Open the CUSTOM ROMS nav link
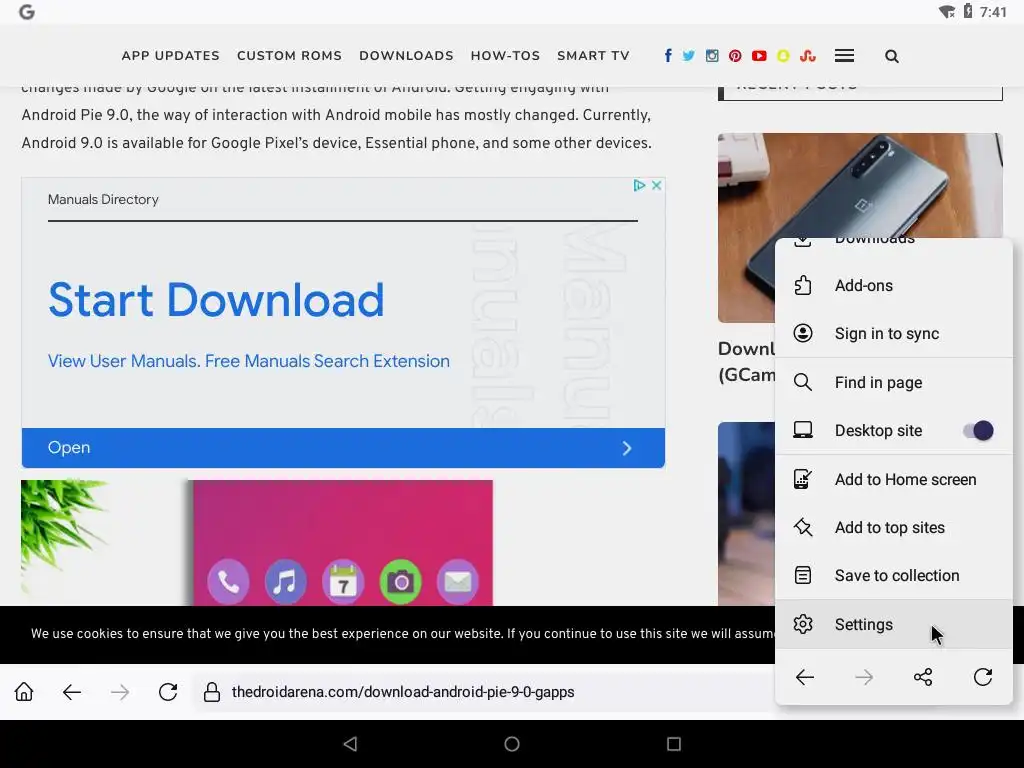The image size is (1024, 768). (x=289, y=56)
